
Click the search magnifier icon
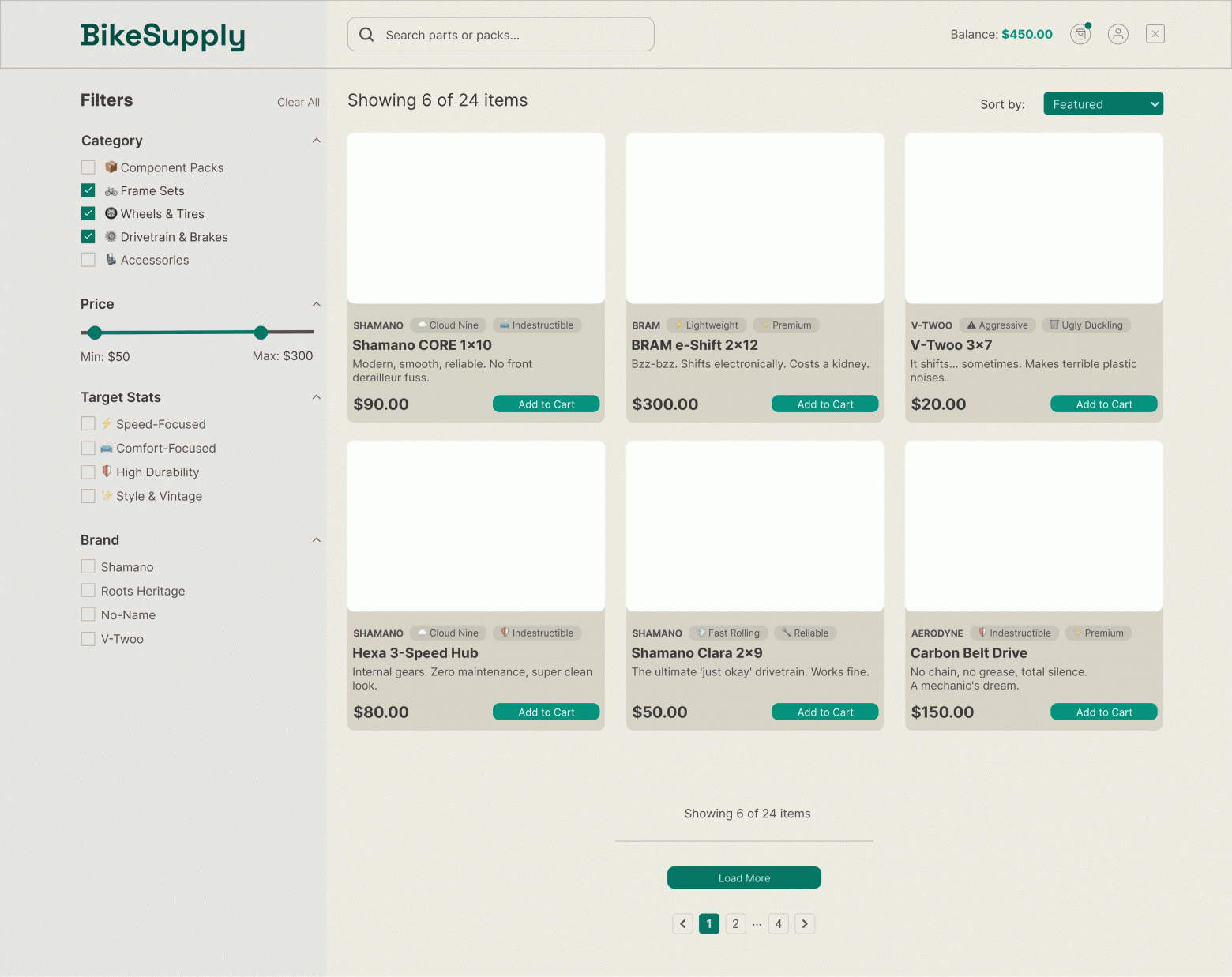[366, 35]
